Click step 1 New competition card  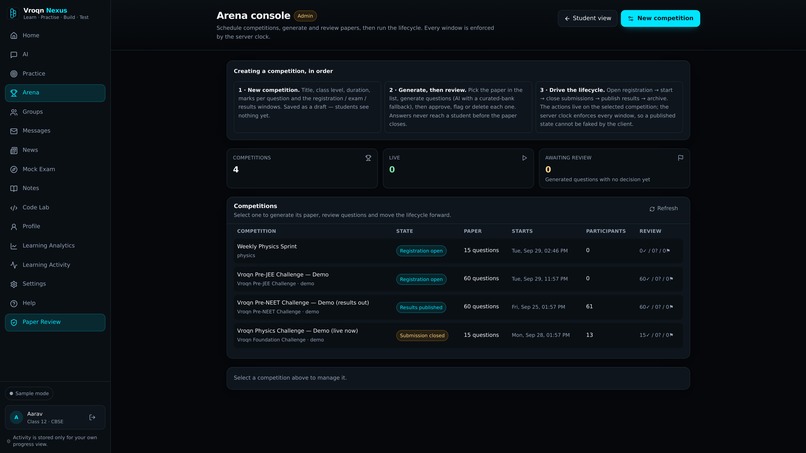coord(307,107)
